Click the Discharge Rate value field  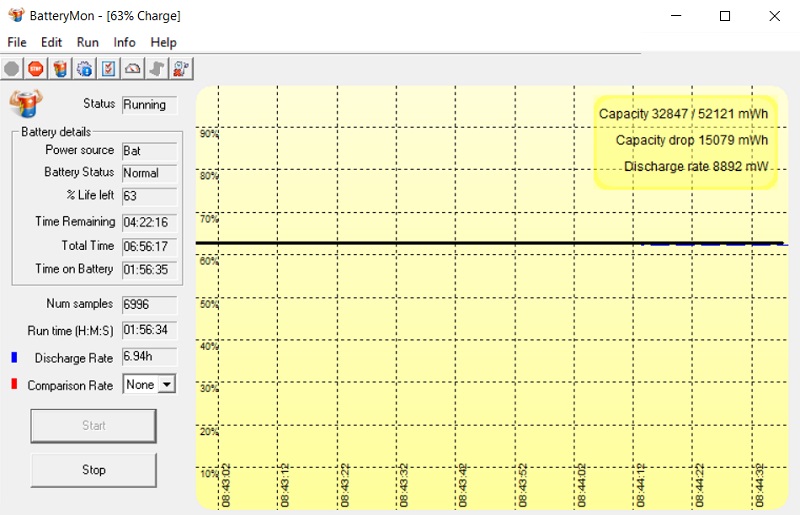tap(149, 356)
